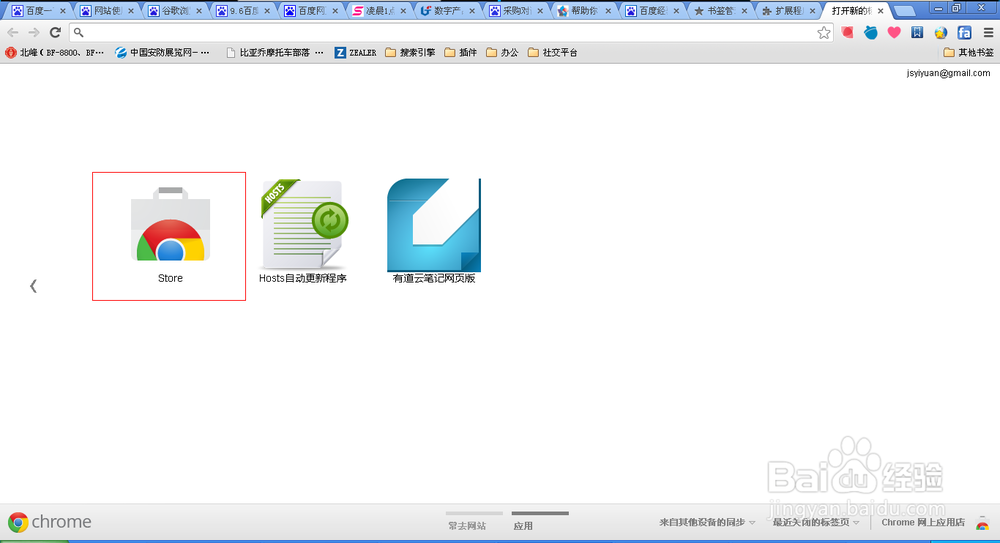The width and height of the screenshot is (1000, 543).
Task: Open the 北峰 BF-8800 bookmark
Action: [x=54, y=52]
